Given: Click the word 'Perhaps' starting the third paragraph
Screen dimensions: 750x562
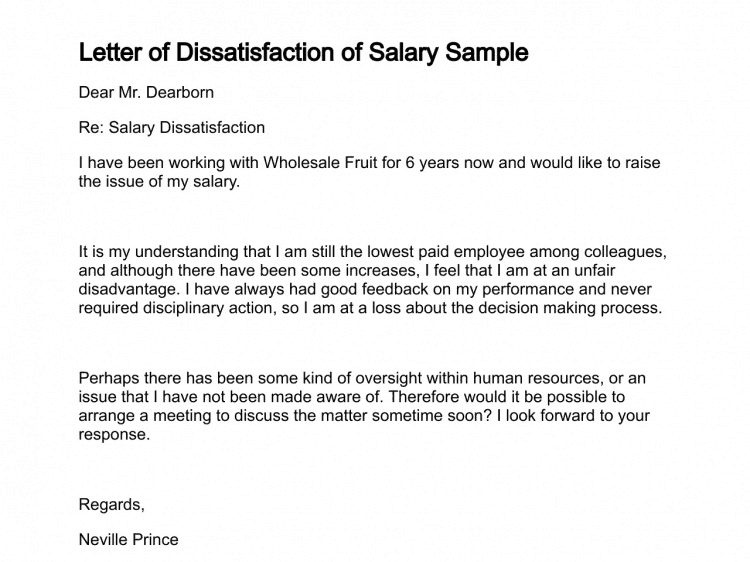Looking at the screenshot, I should [x=109, y=378].
